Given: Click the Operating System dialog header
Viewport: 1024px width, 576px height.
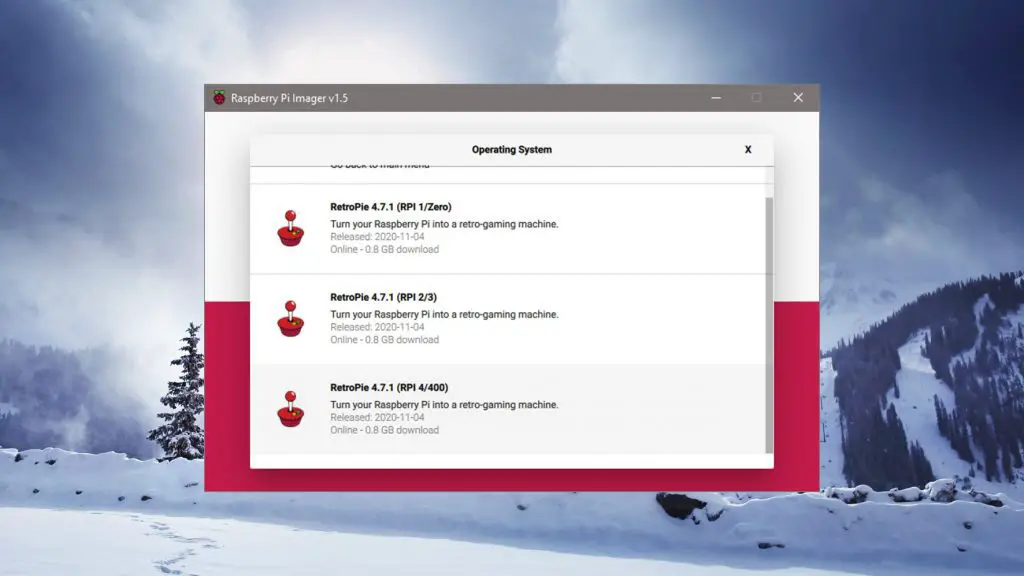Looking at the screenshot, I should coord(511,150).
